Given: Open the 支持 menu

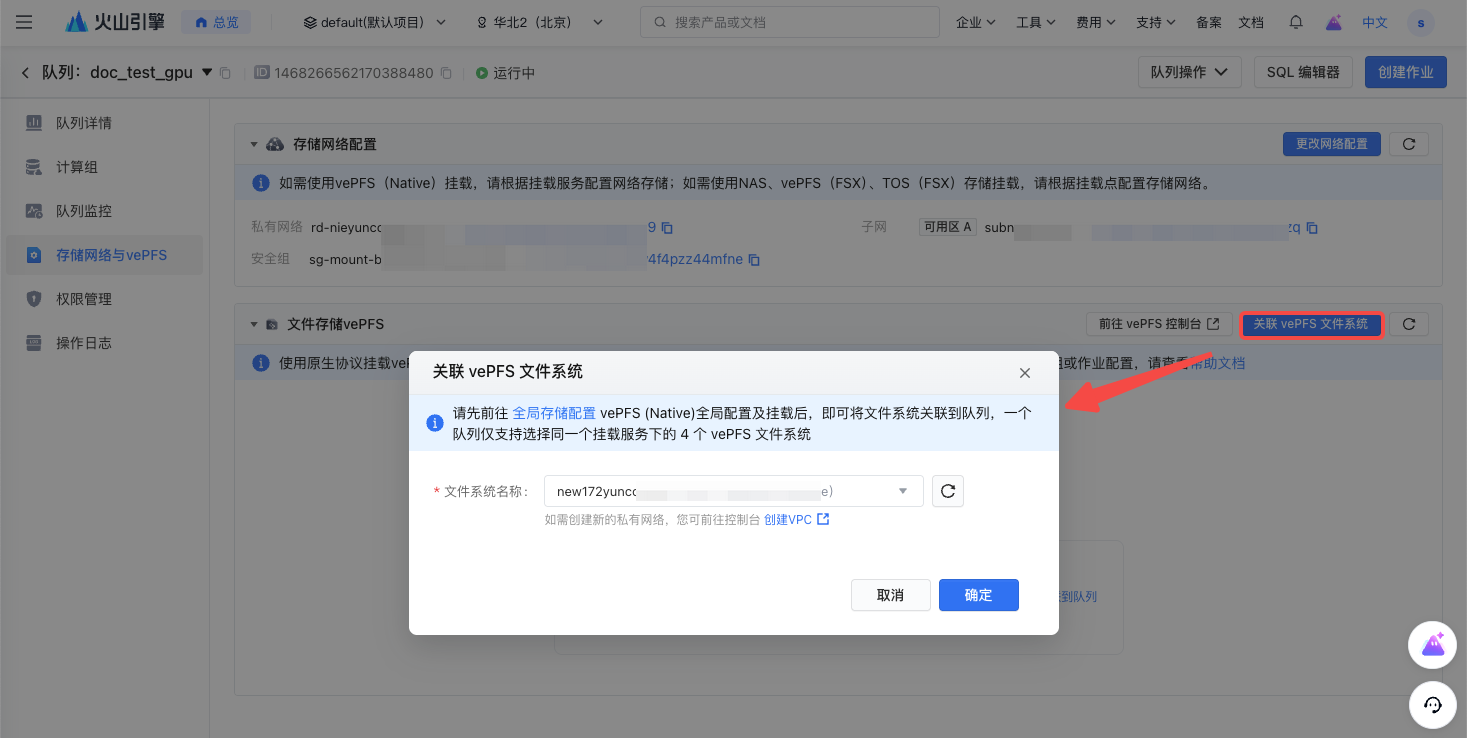Looking at the screenshot, I should [1156, 22].
